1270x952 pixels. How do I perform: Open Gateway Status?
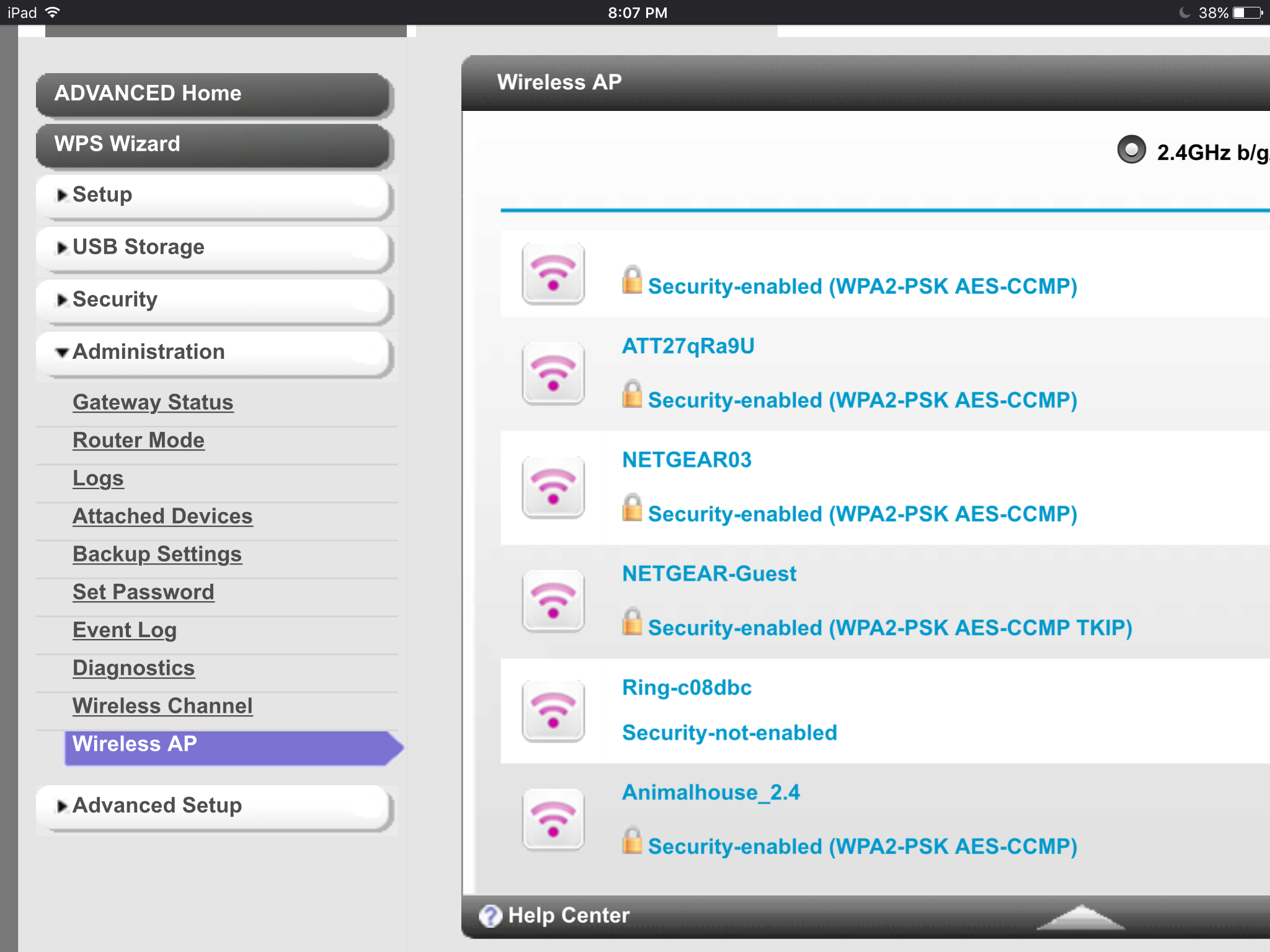(153, 402)
